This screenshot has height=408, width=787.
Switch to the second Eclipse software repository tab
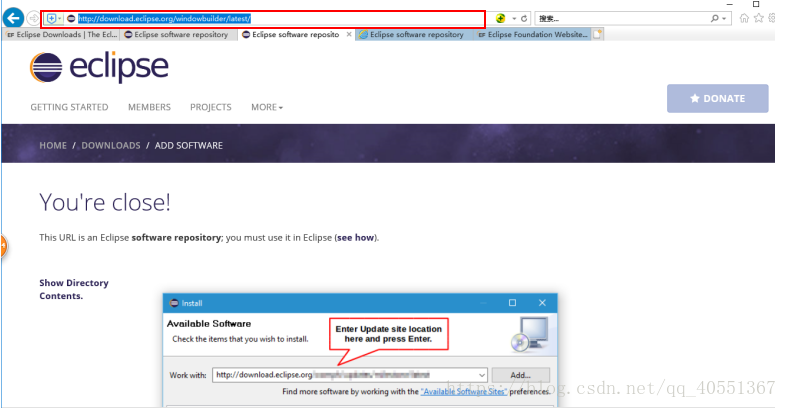(x=179, y=35)
